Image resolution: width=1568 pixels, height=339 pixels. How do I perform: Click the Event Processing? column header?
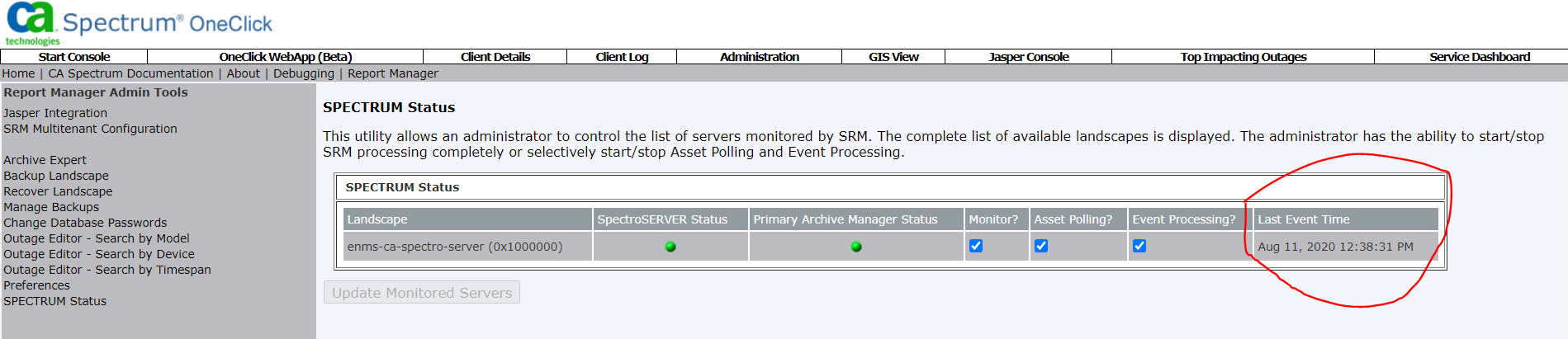[1190, 219]
